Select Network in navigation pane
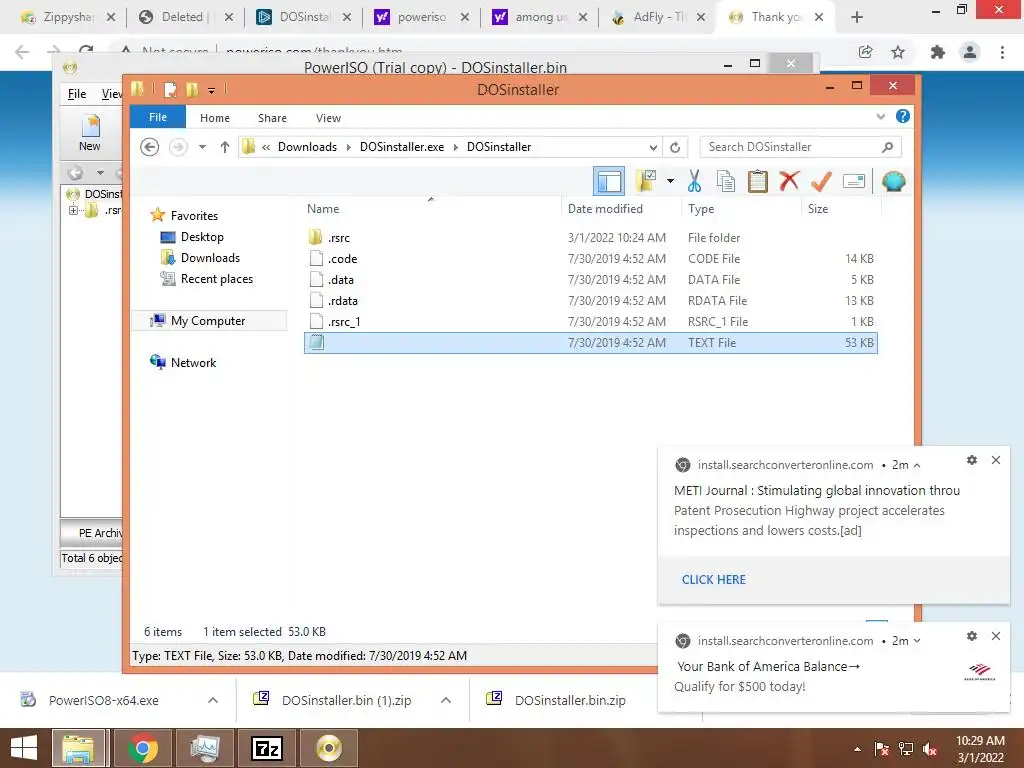 pos(193,362)
